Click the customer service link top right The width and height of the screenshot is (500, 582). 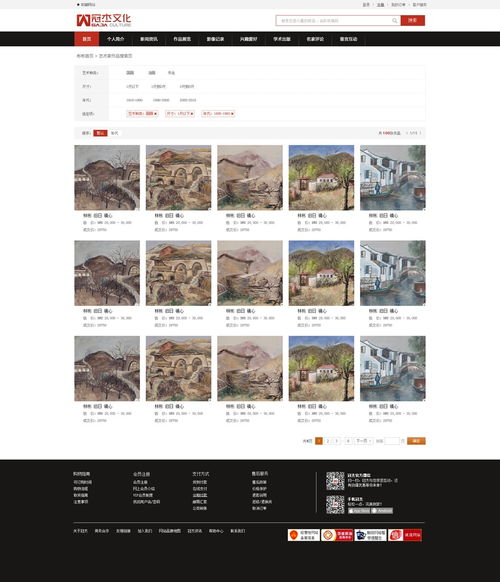[419, 5]
